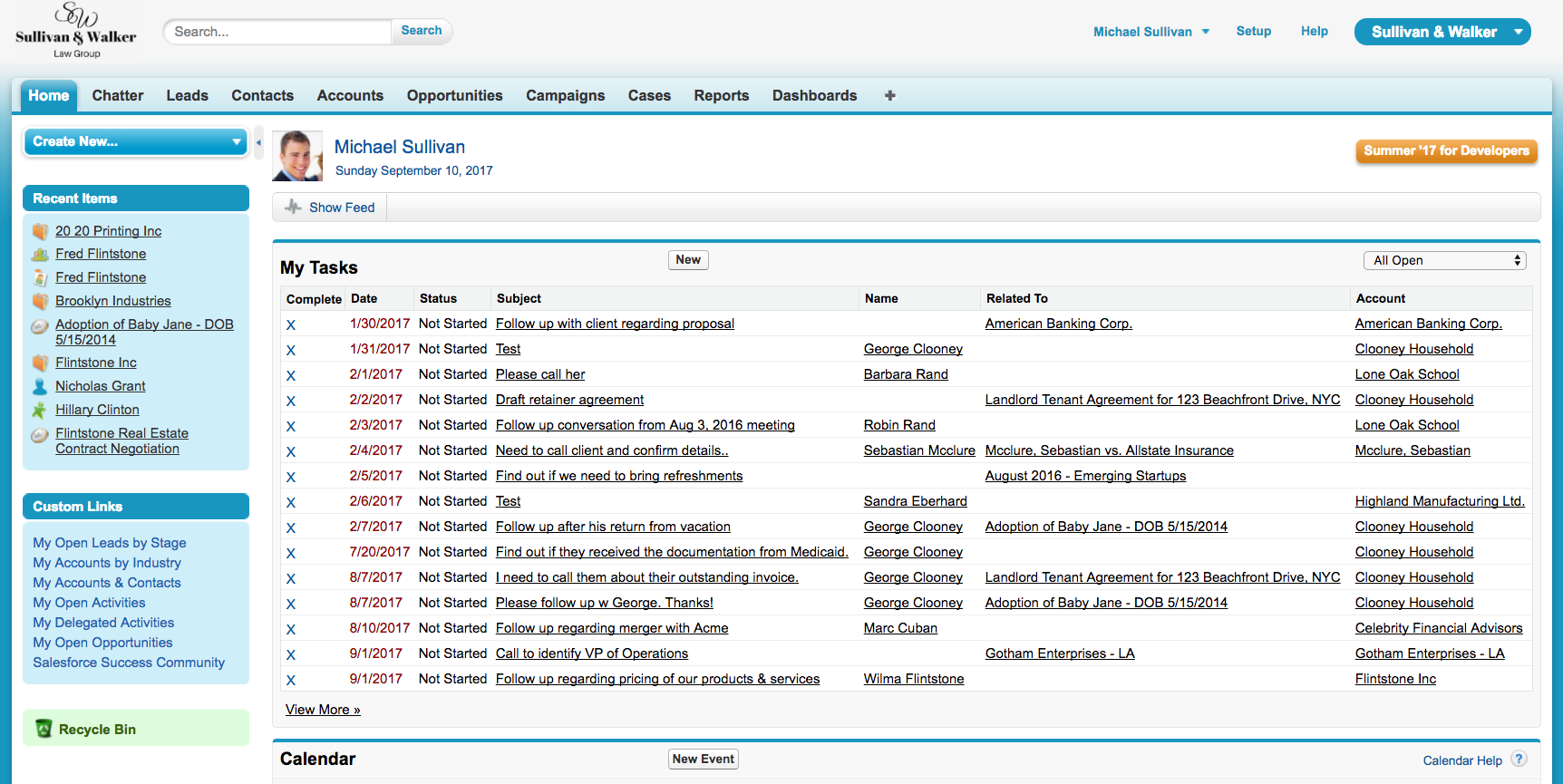Complete the 'Please call her' task X
The width and height of the screenshot is (1563, 784).
pos(291,375)
